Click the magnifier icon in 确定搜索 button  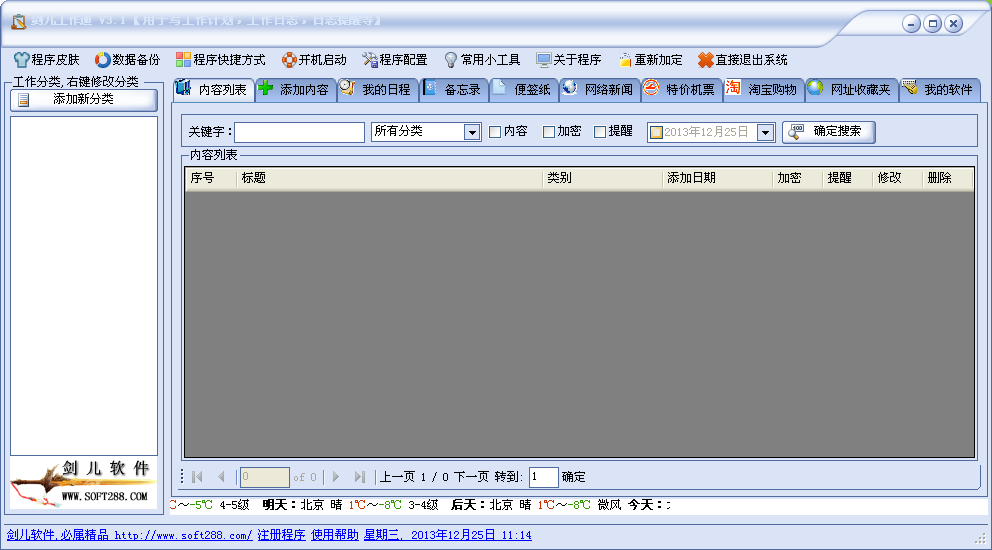coord(796,132)
